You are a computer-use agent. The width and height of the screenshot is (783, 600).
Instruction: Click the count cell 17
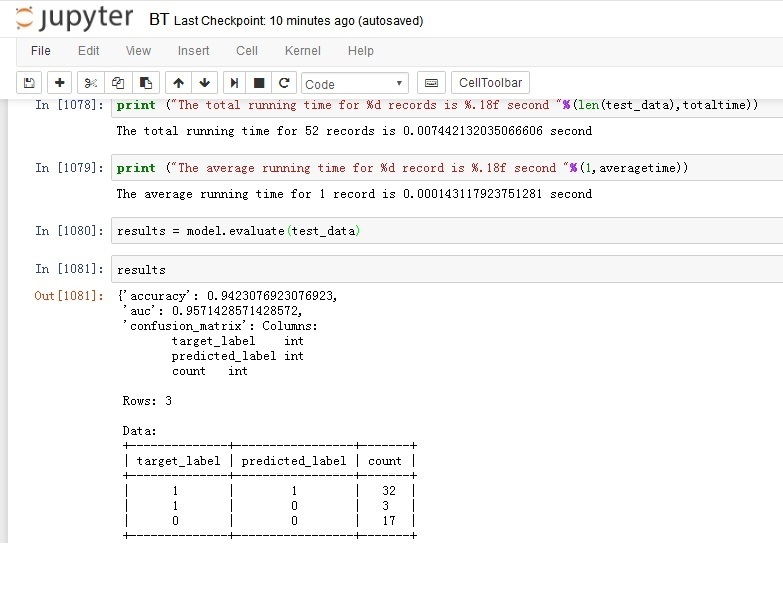(x=389, y=521)
